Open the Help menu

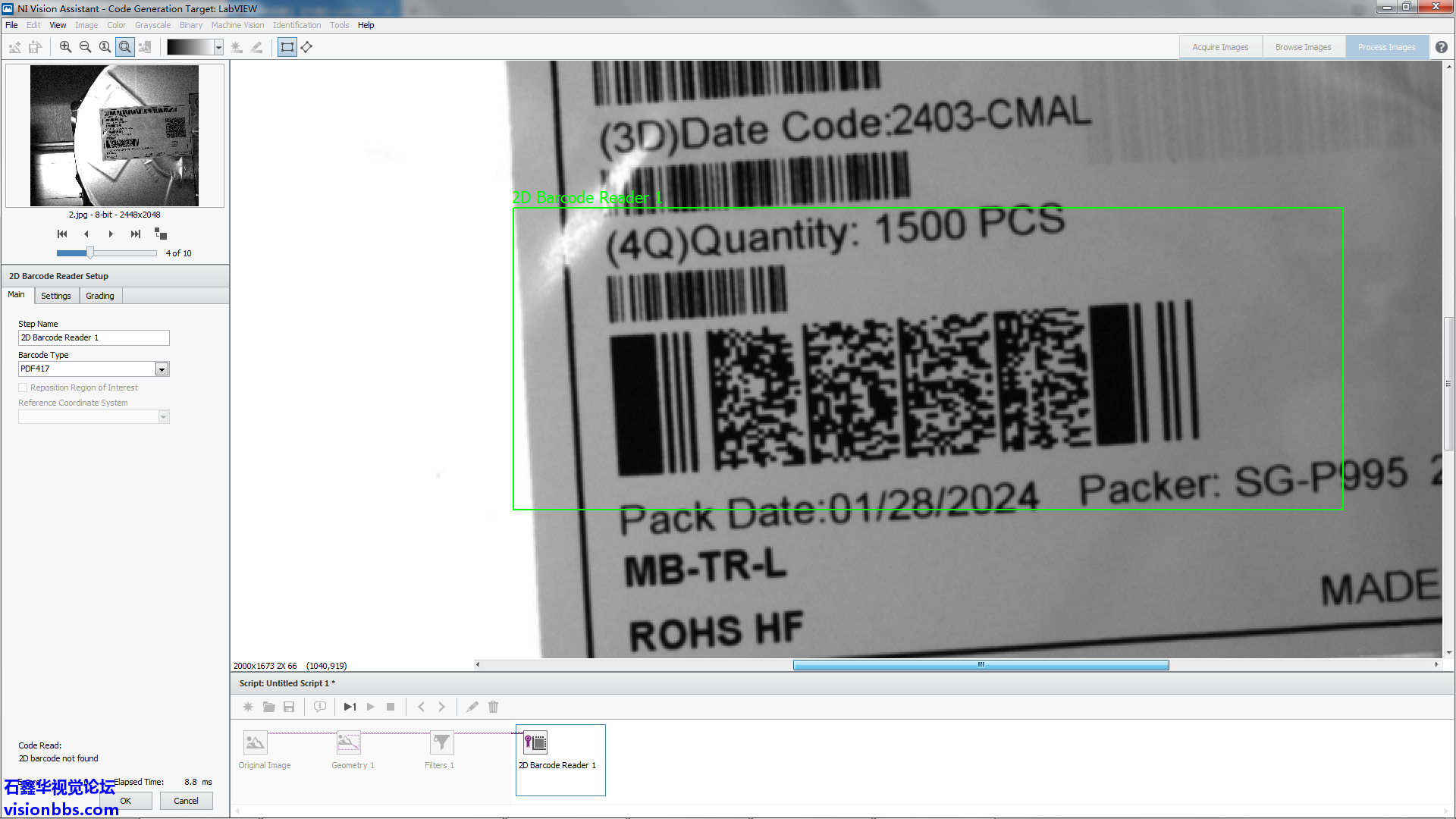[366, 25]
